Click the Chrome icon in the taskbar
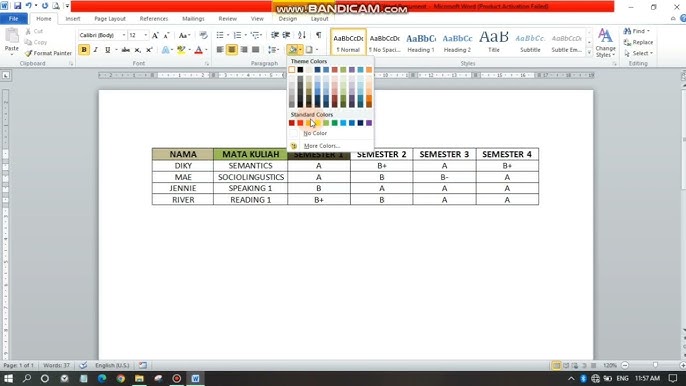The width and height of the screenshot is (686, 386). coord(121,379)
